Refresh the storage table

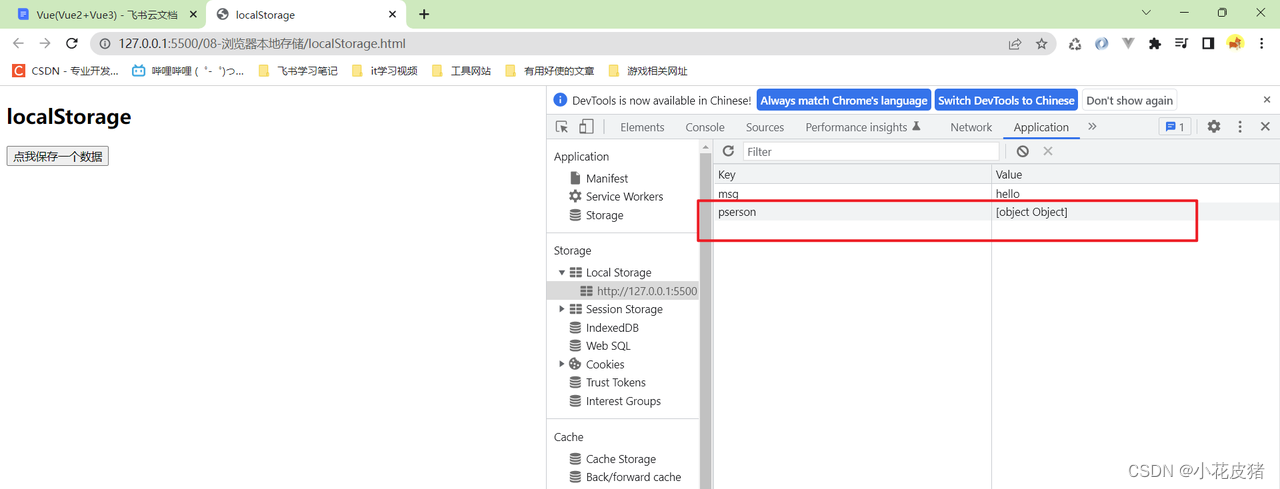coord(728,151)
